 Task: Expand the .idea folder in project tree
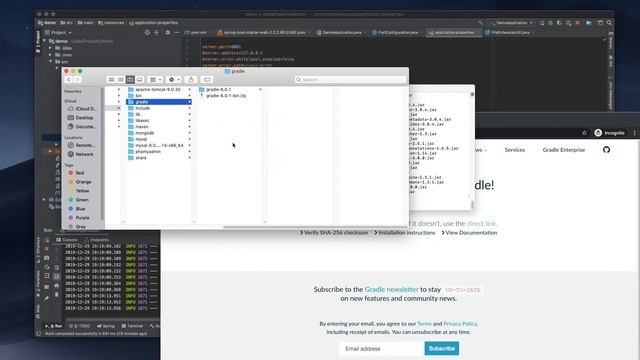(x=50, y=48)
